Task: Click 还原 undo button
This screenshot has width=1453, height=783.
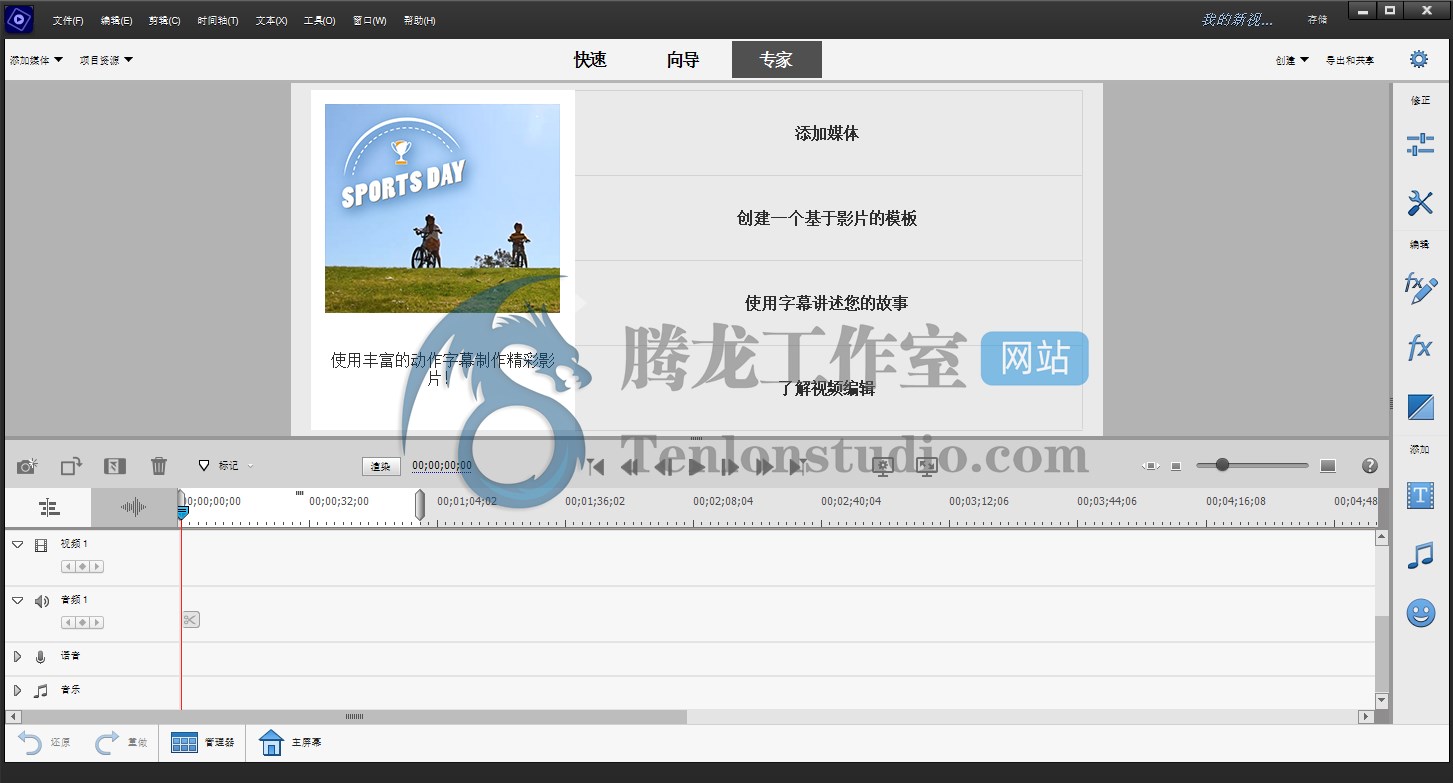Action: point(45,743)
